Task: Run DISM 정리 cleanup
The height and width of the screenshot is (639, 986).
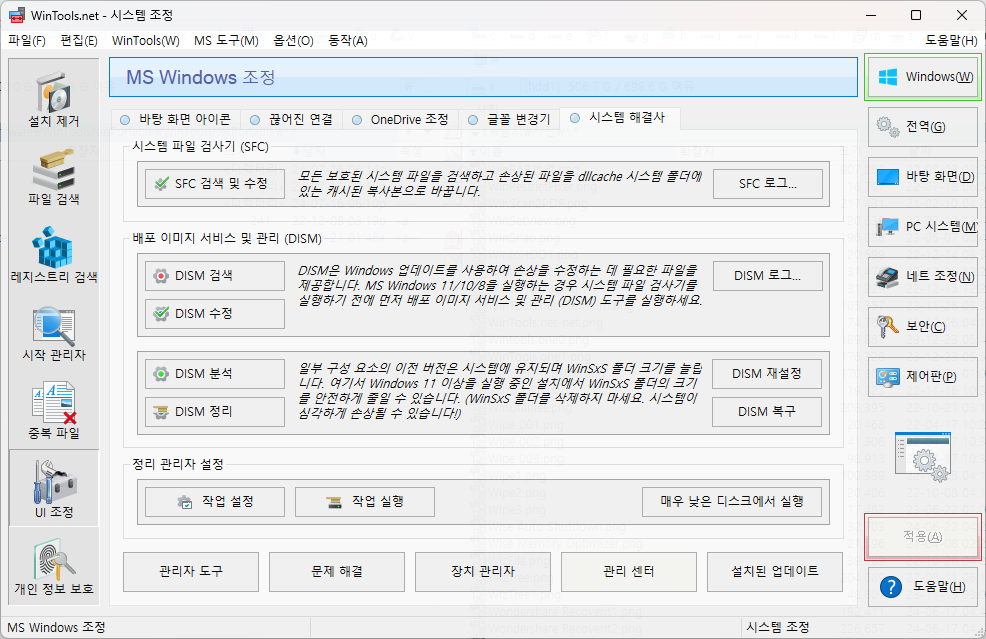Action: point(214,411)
